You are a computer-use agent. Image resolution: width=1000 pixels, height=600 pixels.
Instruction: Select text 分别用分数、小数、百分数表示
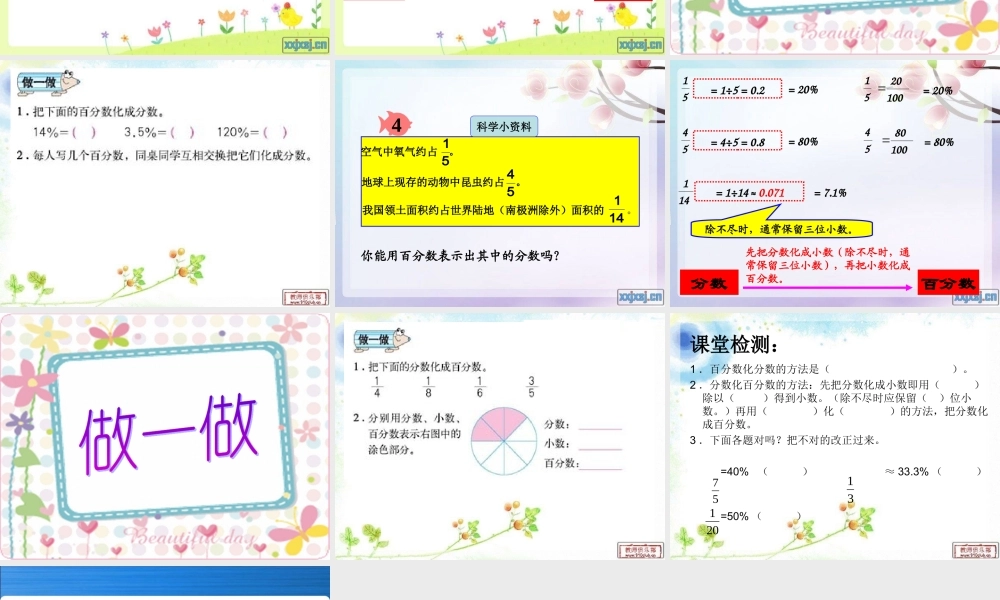408,434
